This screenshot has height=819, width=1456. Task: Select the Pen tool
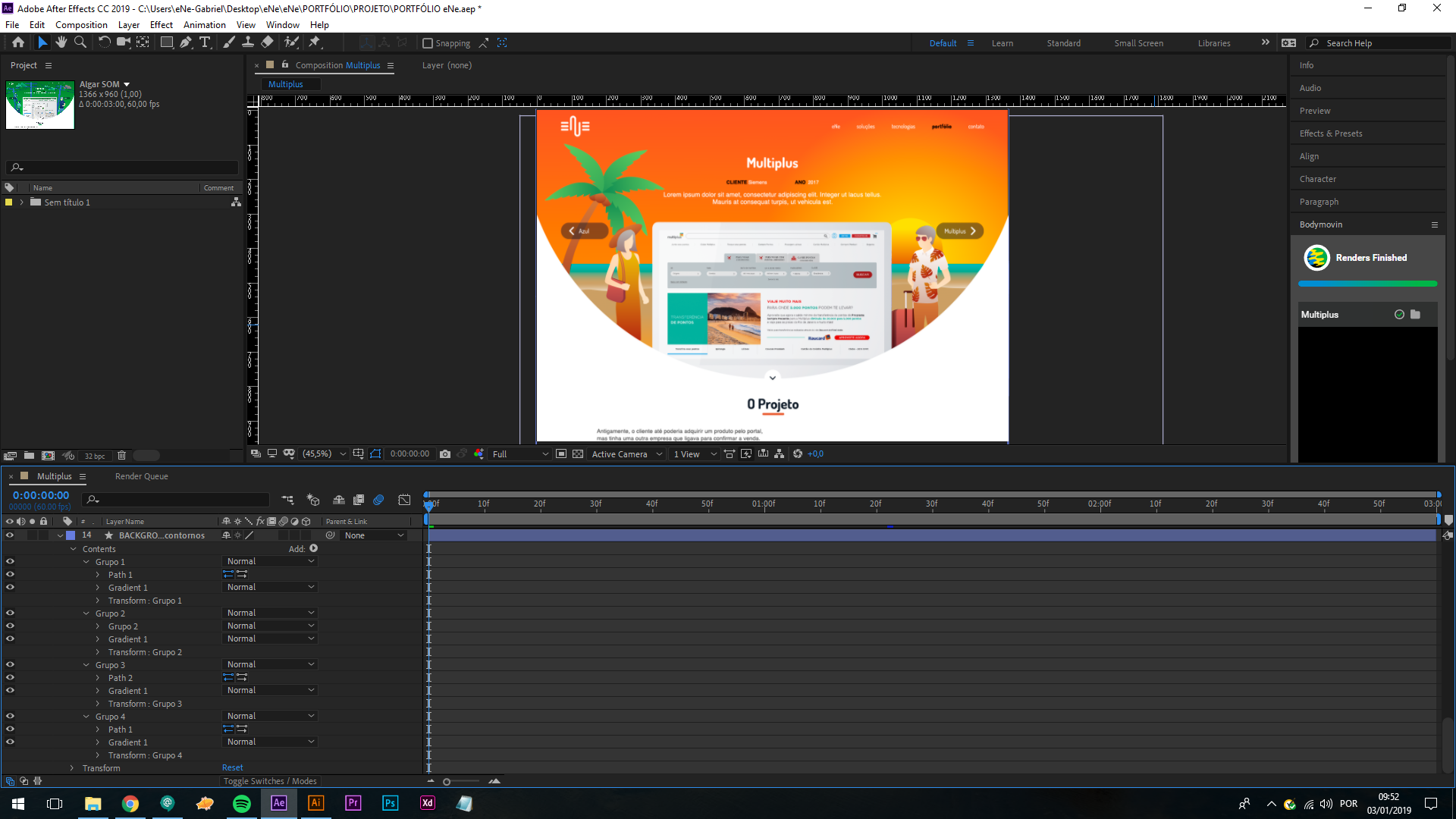(186, 42)
